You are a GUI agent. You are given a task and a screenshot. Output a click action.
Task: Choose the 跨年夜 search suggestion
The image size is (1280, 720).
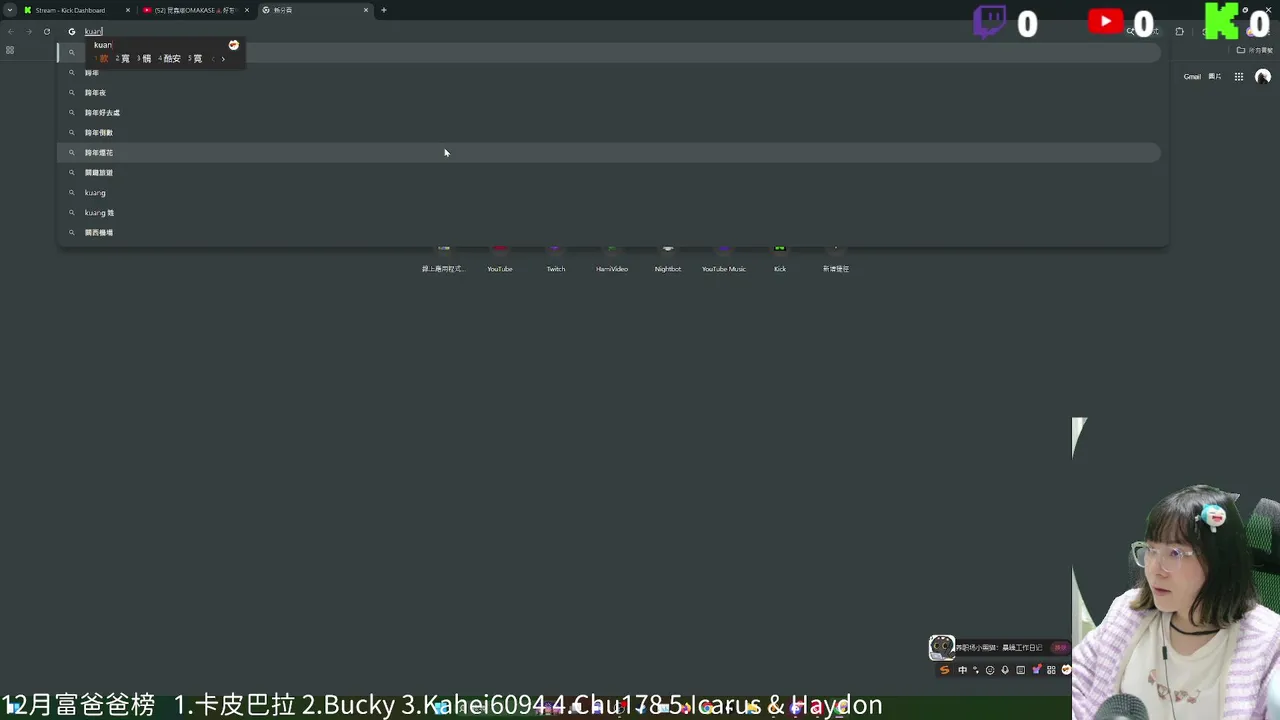pos(609,92)
